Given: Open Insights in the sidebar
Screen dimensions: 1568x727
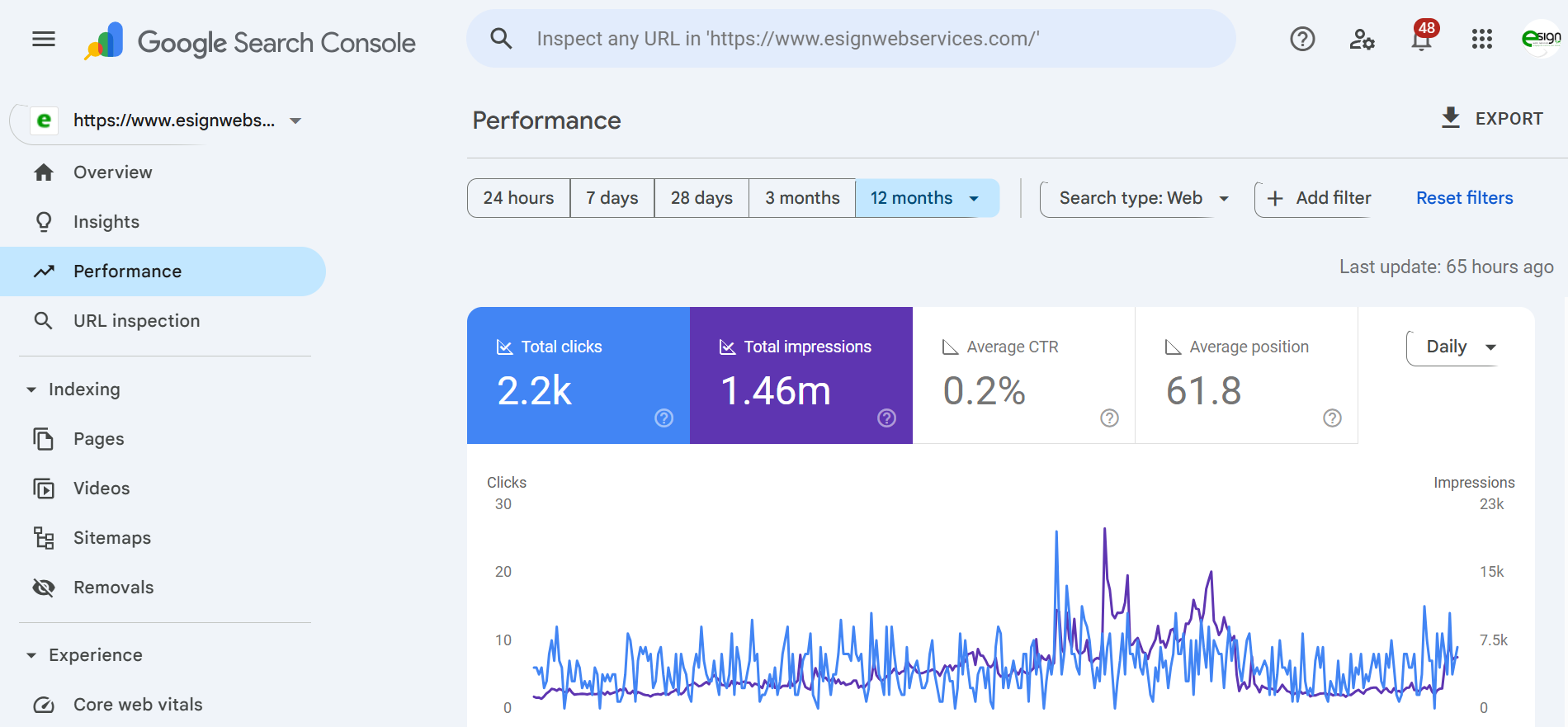Looking at the screenshot, I should pyautogui.click(x=163, y=222).
